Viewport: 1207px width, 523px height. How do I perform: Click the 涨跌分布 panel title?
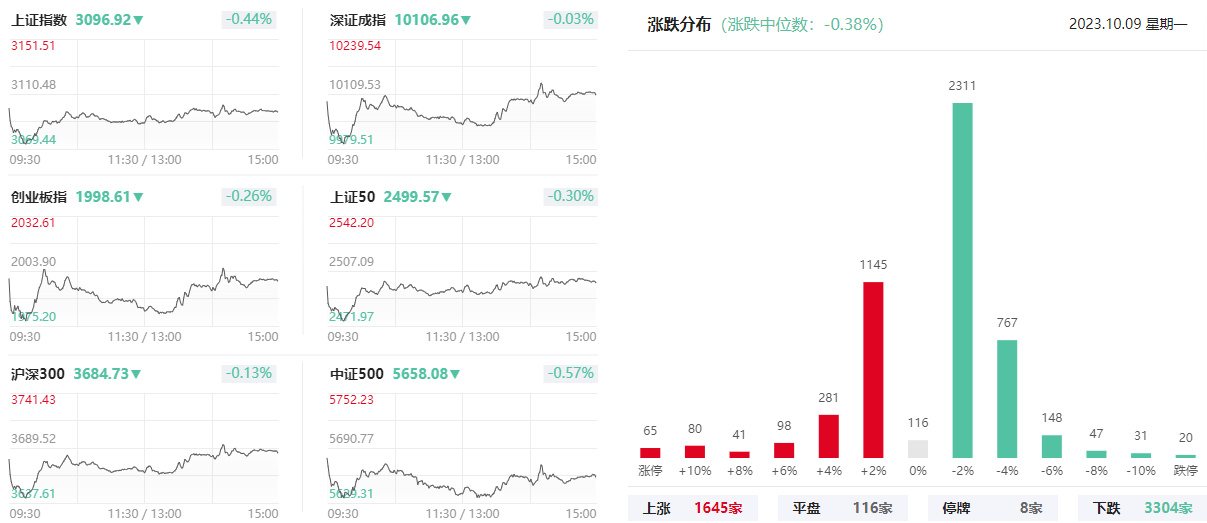[679, 25]
